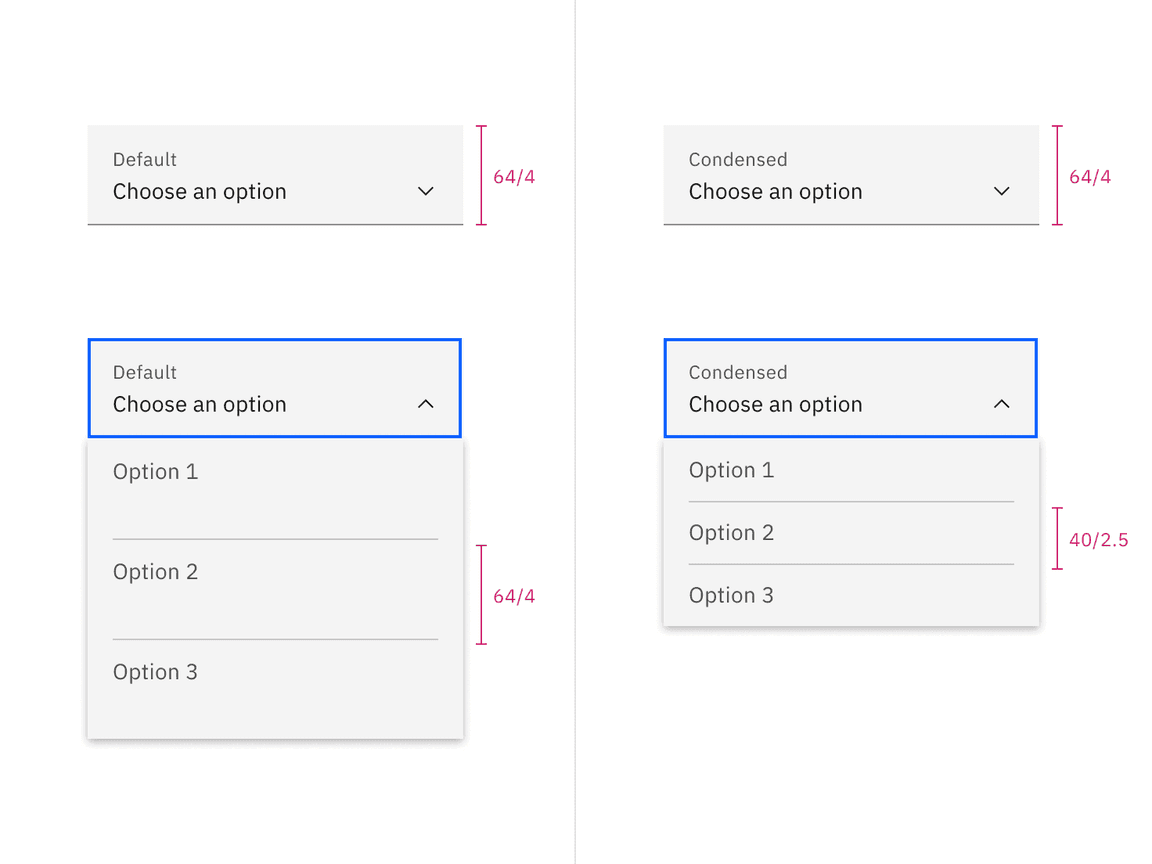Click the chevron icon on the Default dropdown

point(425,191)
